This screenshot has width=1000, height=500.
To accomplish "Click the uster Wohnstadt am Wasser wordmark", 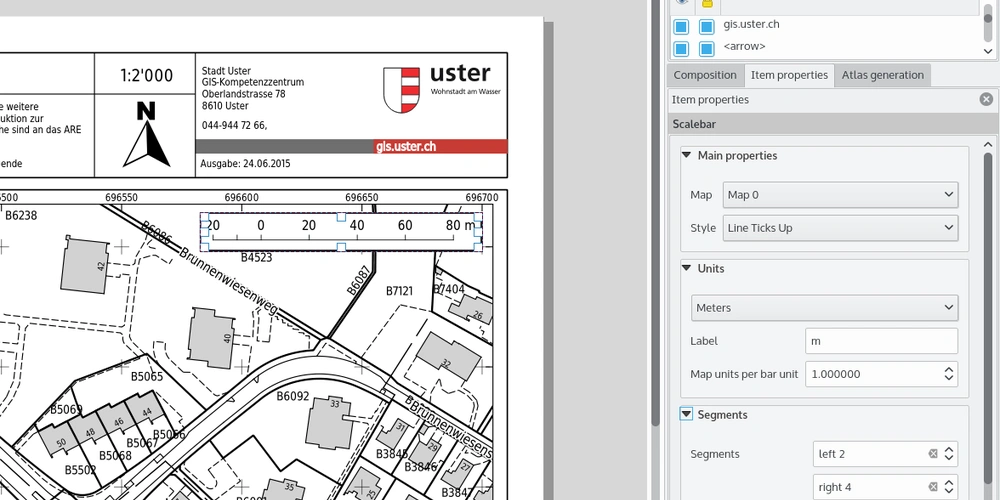I will coord(465,79).
